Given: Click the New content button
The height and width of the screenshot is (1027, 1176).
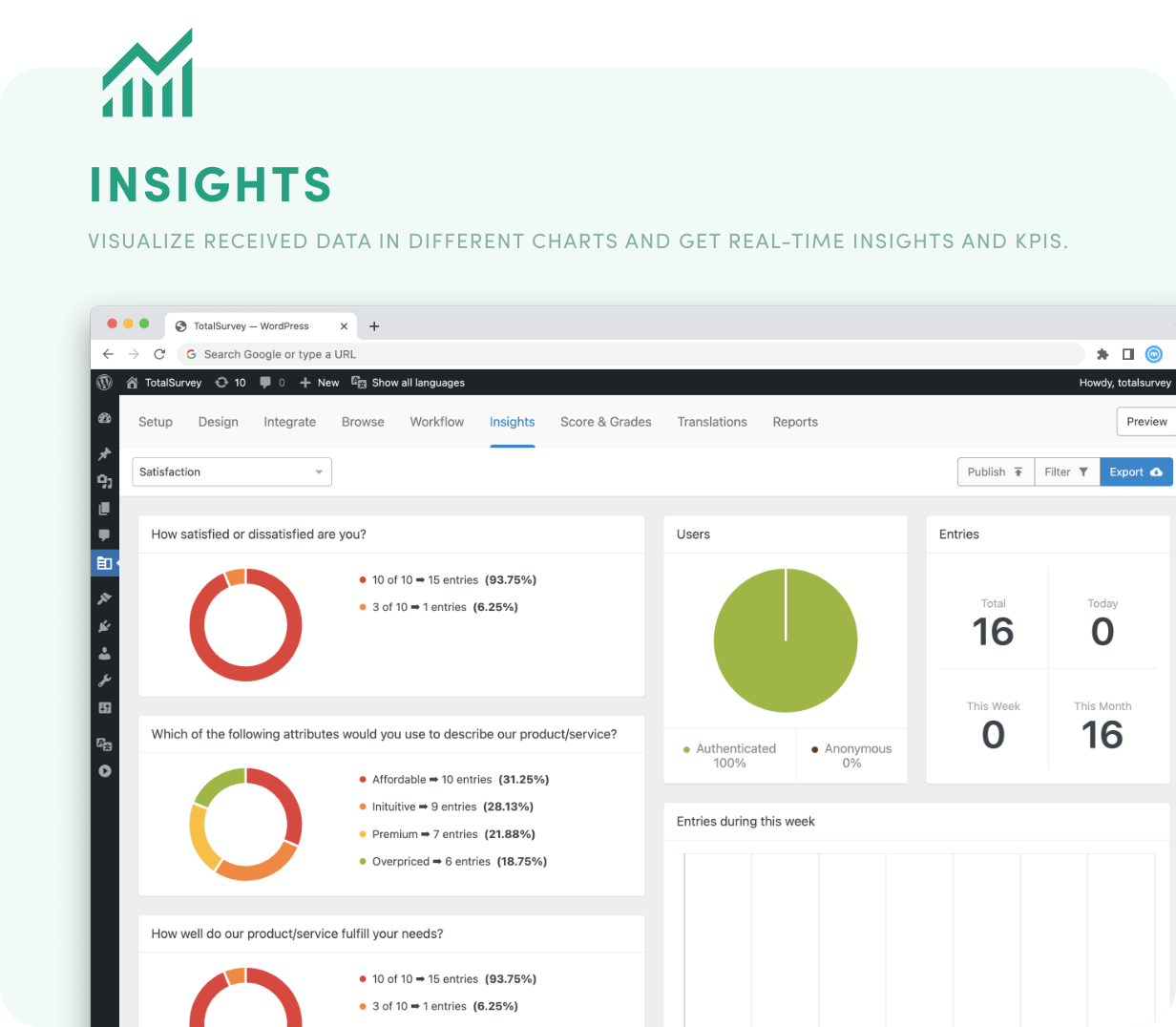Looking at the screenshot, I should [320, 382].
